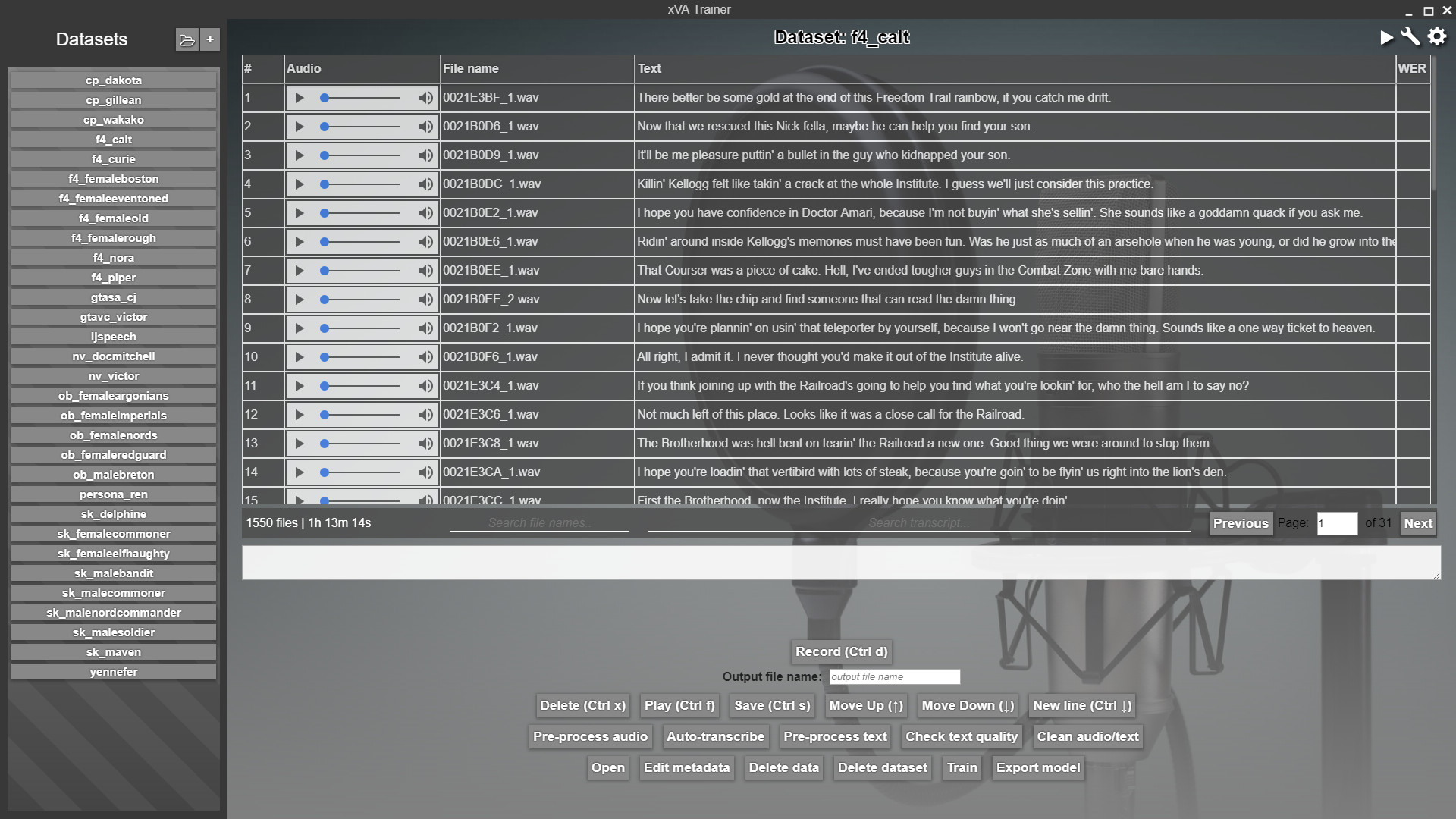Play audio for row 7 file 0021B0EE_1.wav

[300, 271]
